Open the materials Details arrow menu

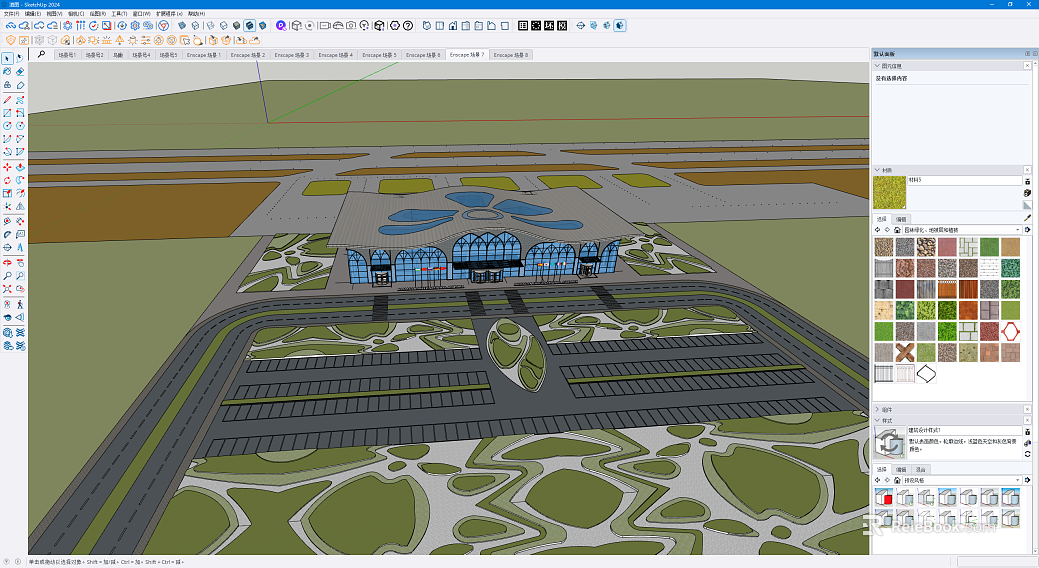click(1028, 230)
